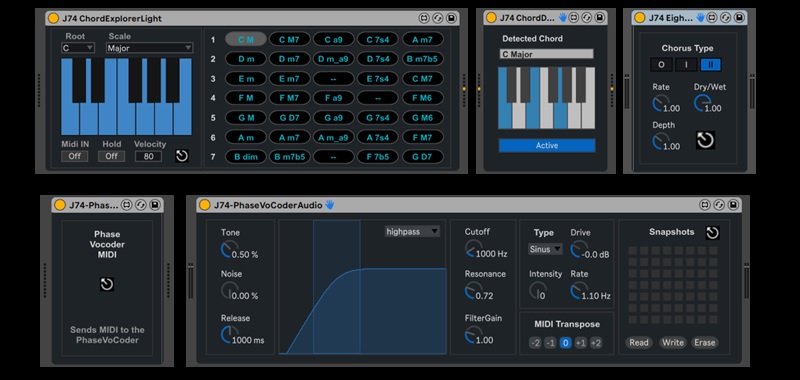Click the Write snapshot button
Image resolution: width=800 pixels, height=380 pixels.
click(672, 342)
